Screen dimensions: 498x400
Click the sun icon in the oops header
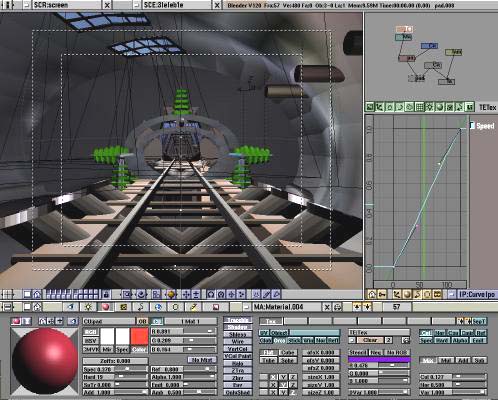[x=429, y=107]
